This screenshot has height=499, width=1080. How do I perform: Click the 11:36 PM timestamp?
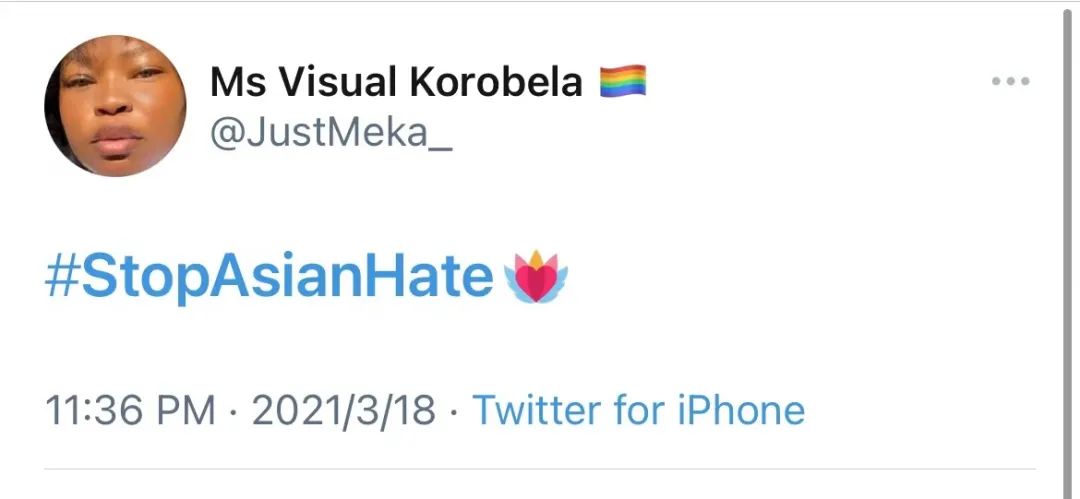click(130, 410)
